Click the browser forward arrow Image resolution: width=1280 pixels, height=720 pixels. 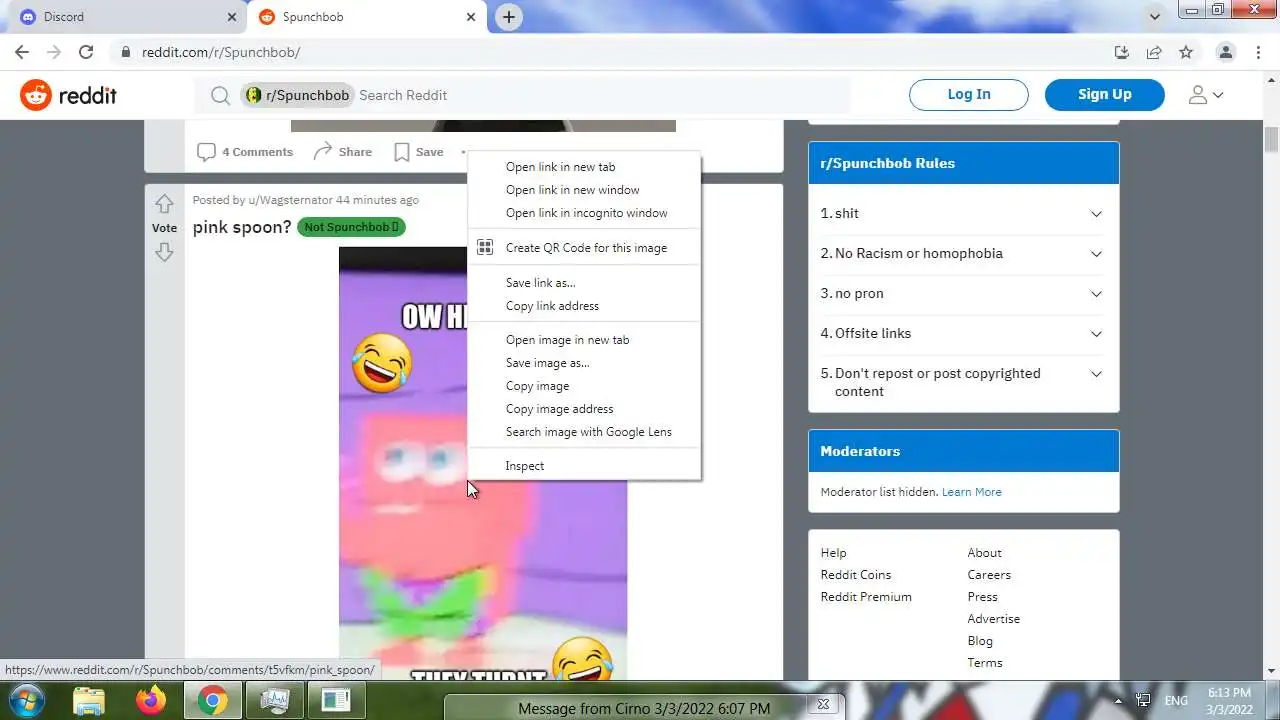coord(54,52)
